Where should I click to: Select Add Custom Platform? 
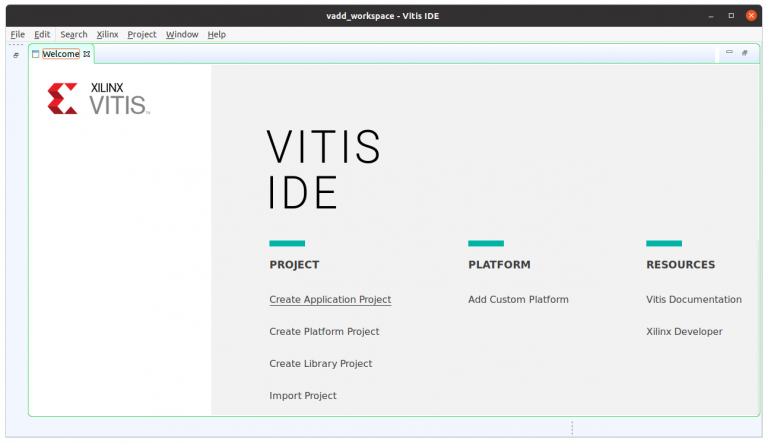pyautogui.click(x=518, y=300)
